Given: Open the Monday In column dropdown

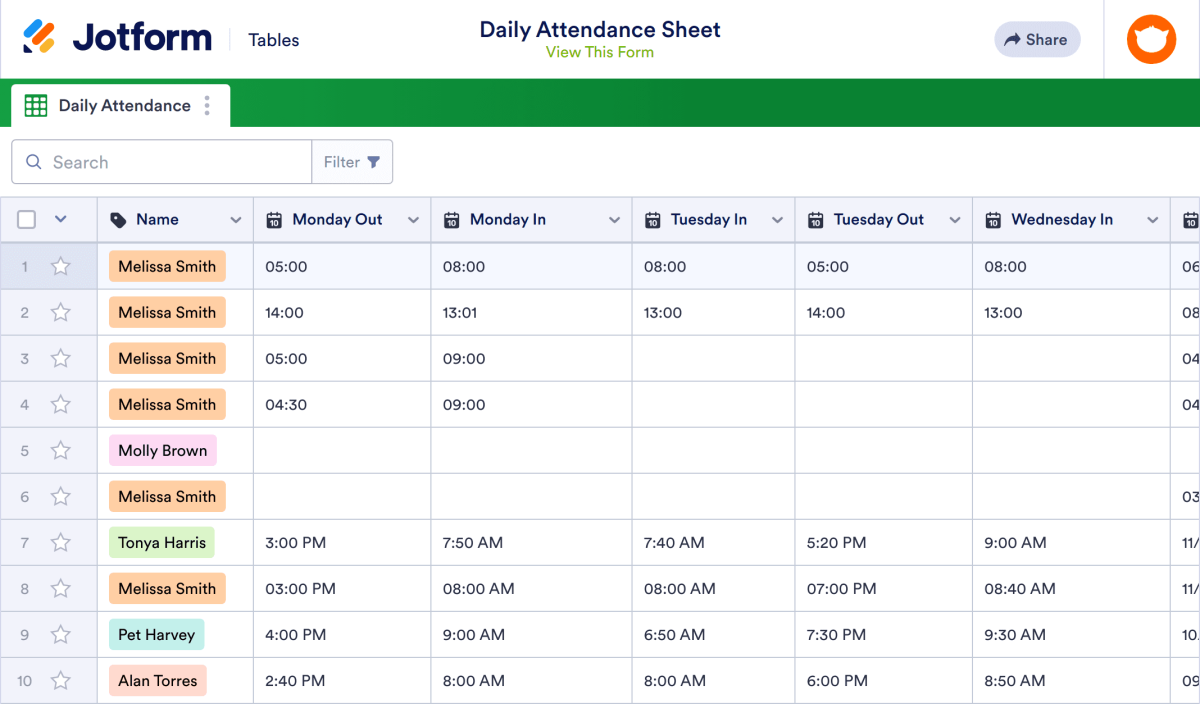Looking at the screenshot, I should click(x=614, y=219).
